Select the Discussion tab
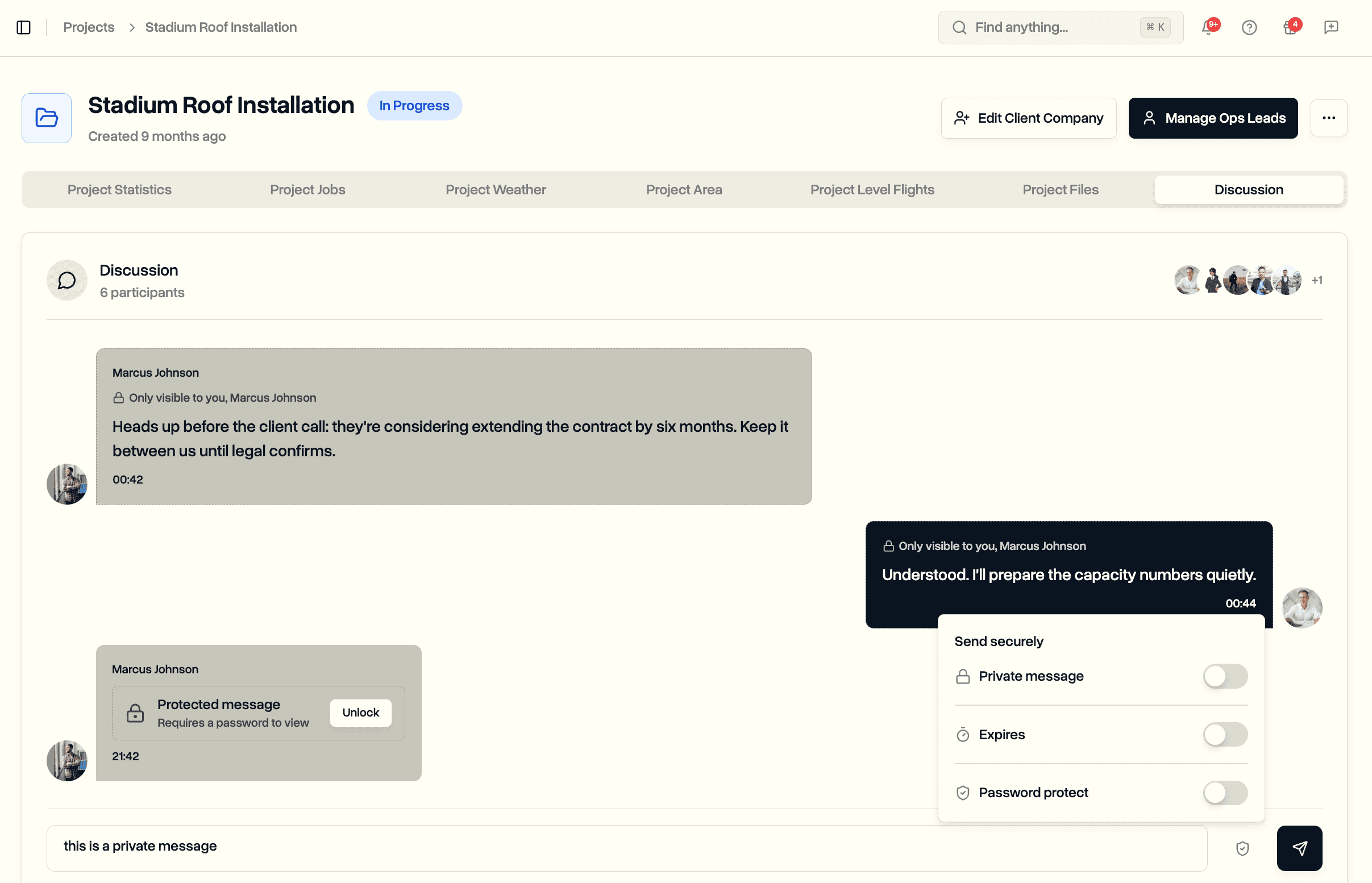The width and height of the screenshot is (1372, 883). pyautogui.click(x=1249, y=190)
